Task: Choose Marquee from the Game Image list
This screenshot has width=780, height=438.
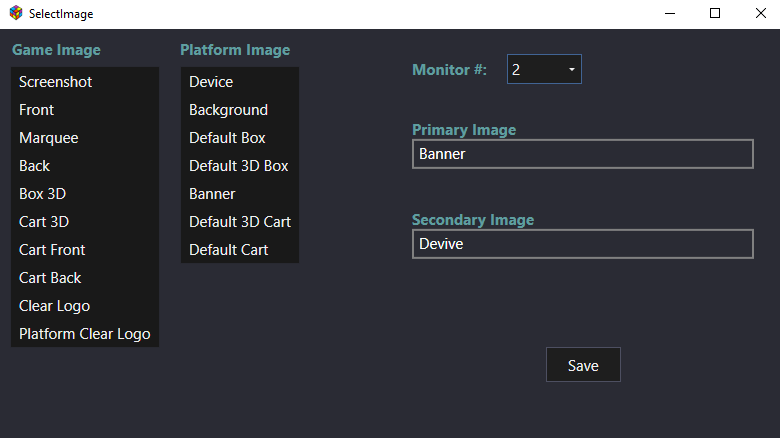Action: 85,138
